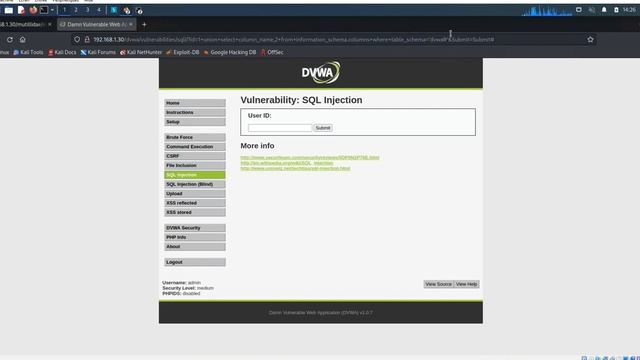The image size is (640, 360).
Task: Open the XSS stored page
Action: coord(195,213)
